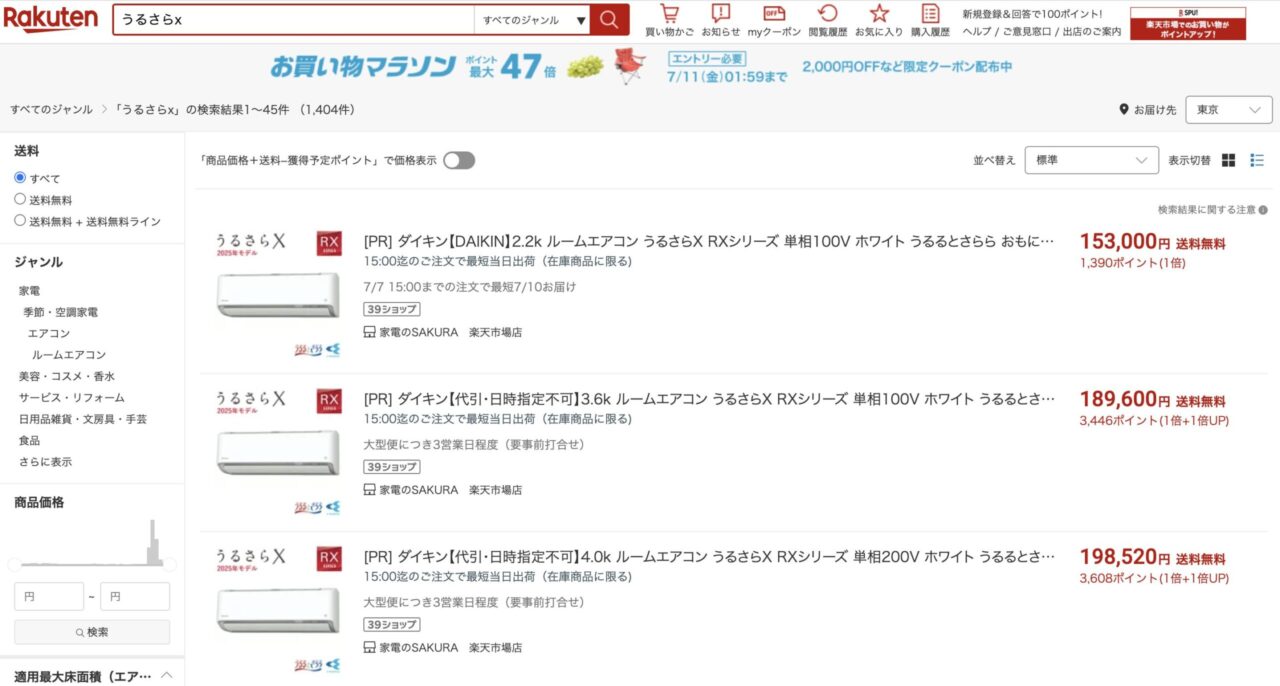1280x686 pixels.
Task: Toggle the price display with shipping switch
Action: [459, 160]
